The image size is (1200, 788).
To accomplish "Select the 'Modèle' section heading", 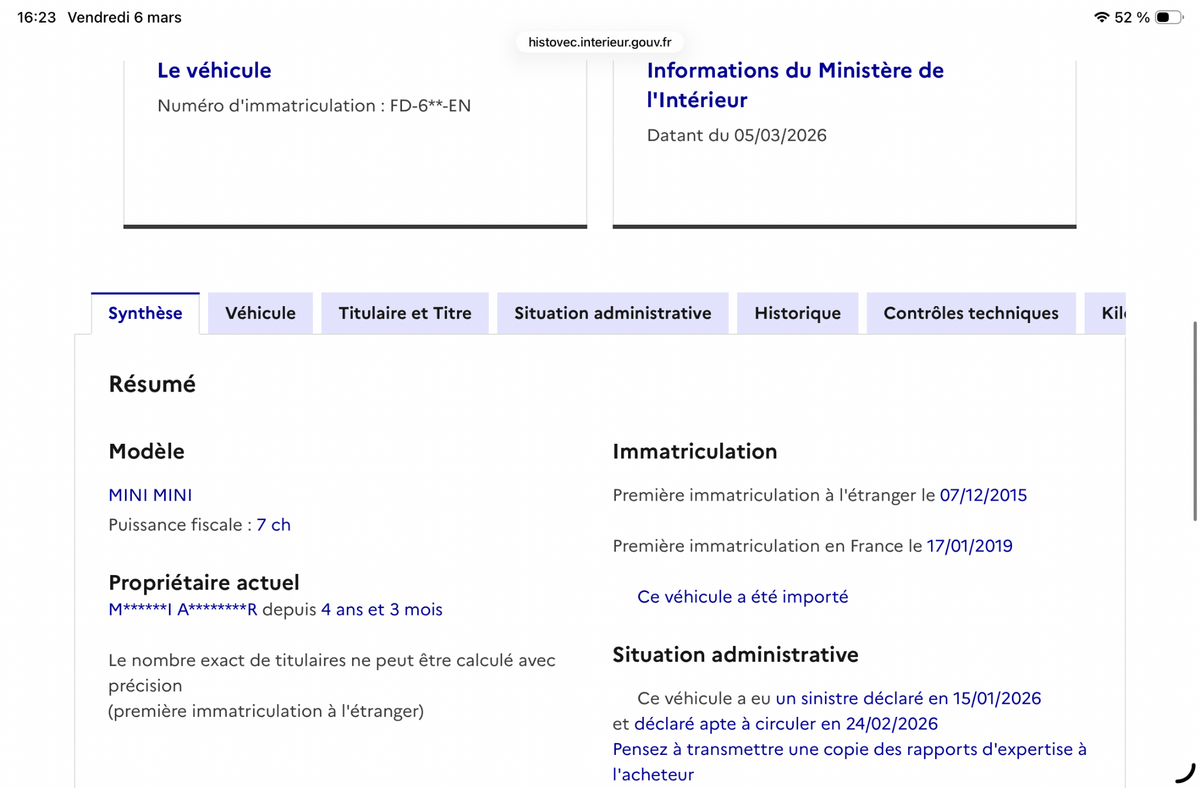I will tap(146, 451).
